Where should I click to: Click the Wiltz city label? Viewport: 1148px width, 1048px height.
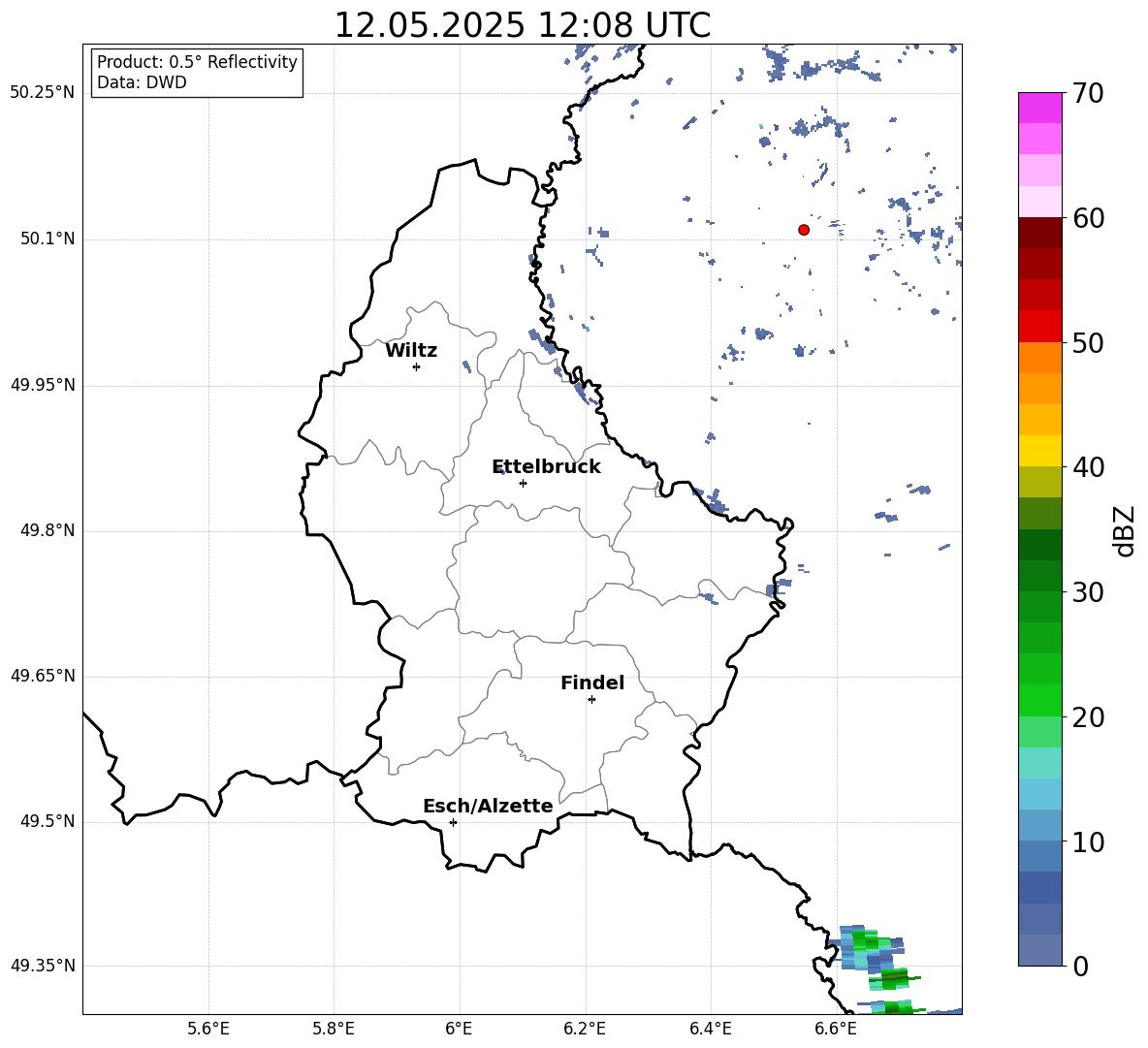(x=411, y=351)
